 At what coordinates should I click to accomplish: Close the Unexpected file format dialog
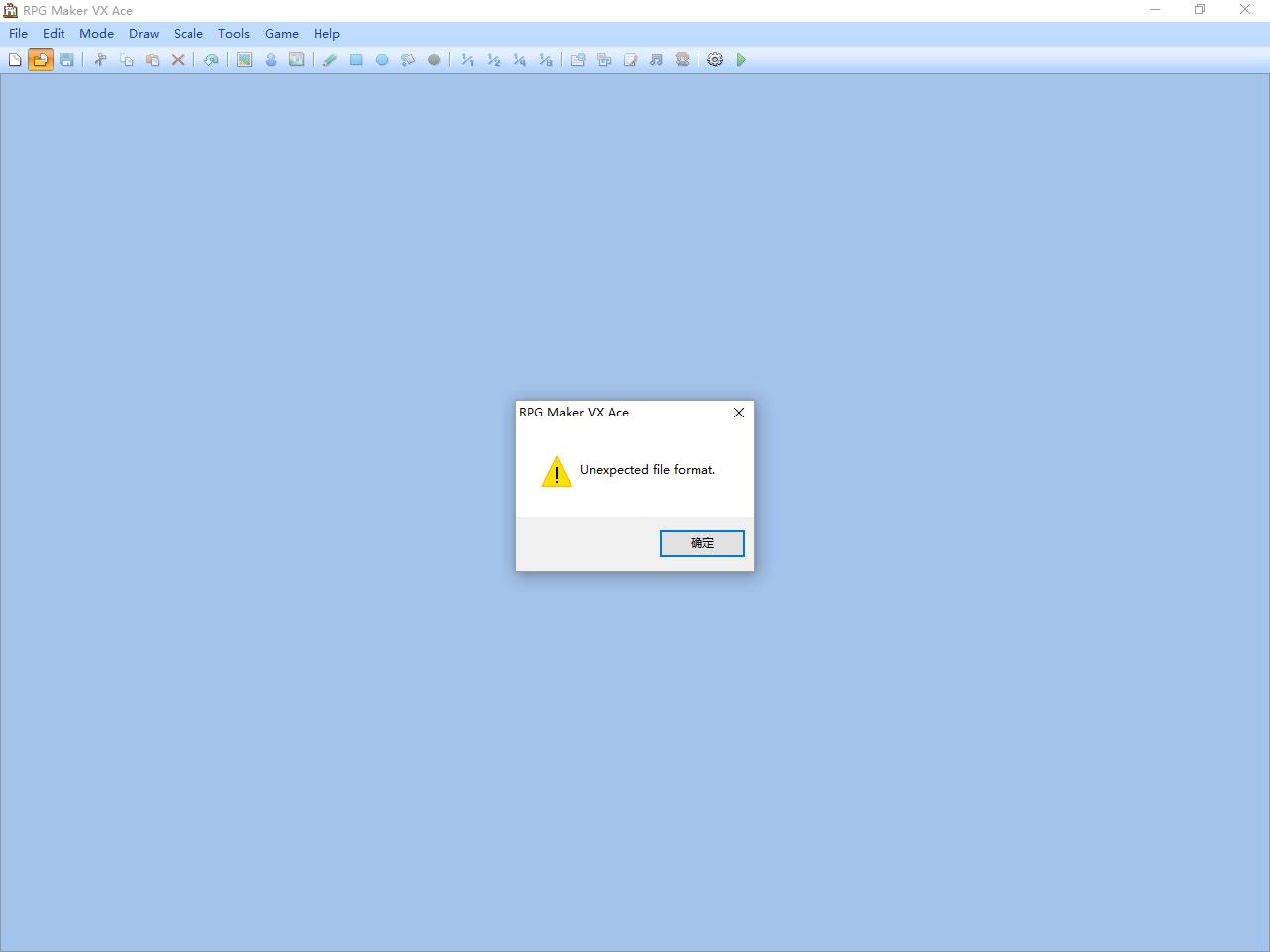pyautogui.click(x=739, y=413)
